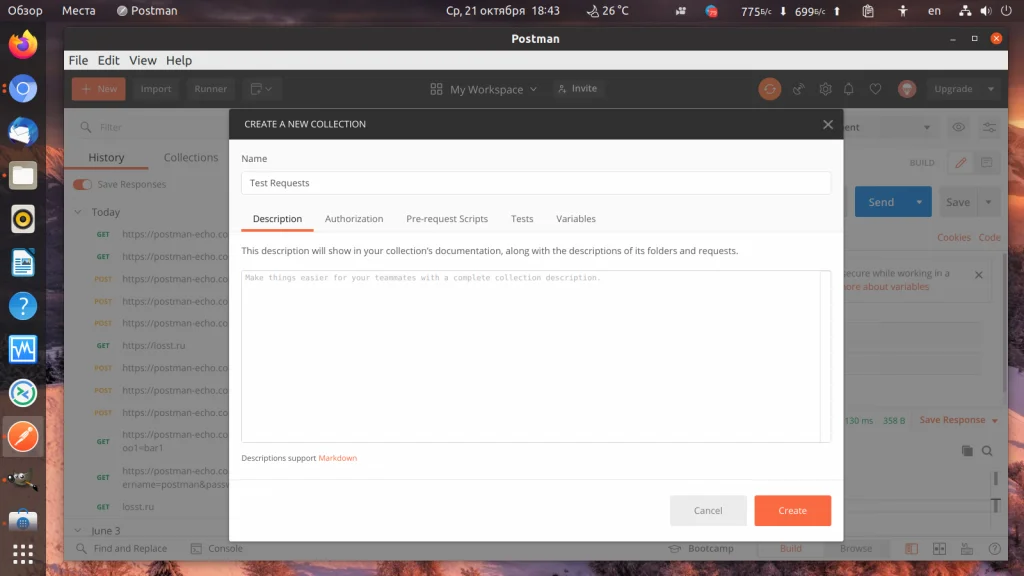Click the pencil build-mode icon
Image resolution: width=1024 pixels, height=576 pixels.
961,163
